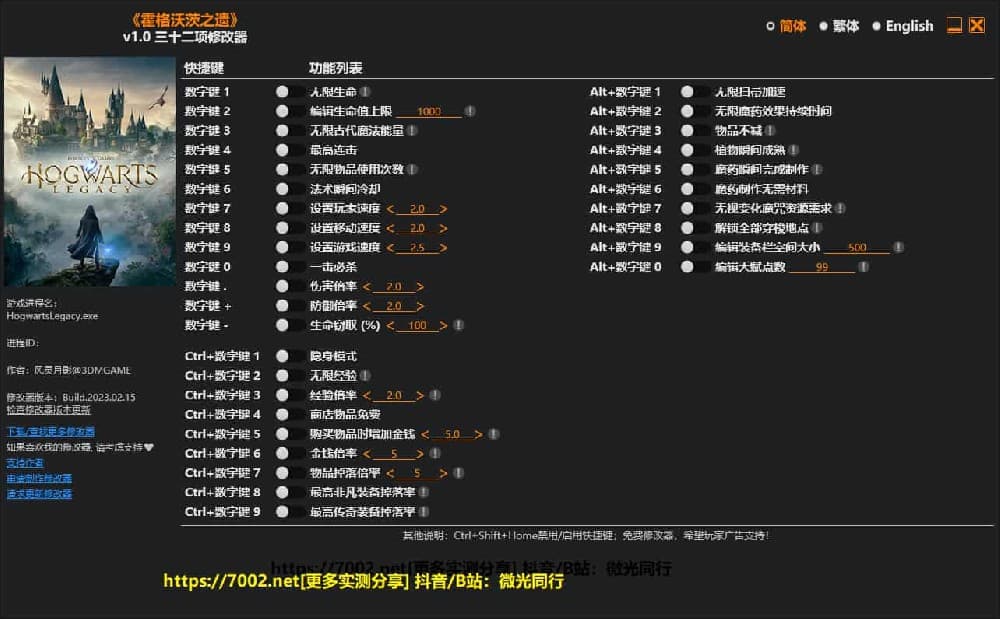Increase 设置玩家速度 with right arrow
This screenshot has height=619, width=1000.
(443, 209)
